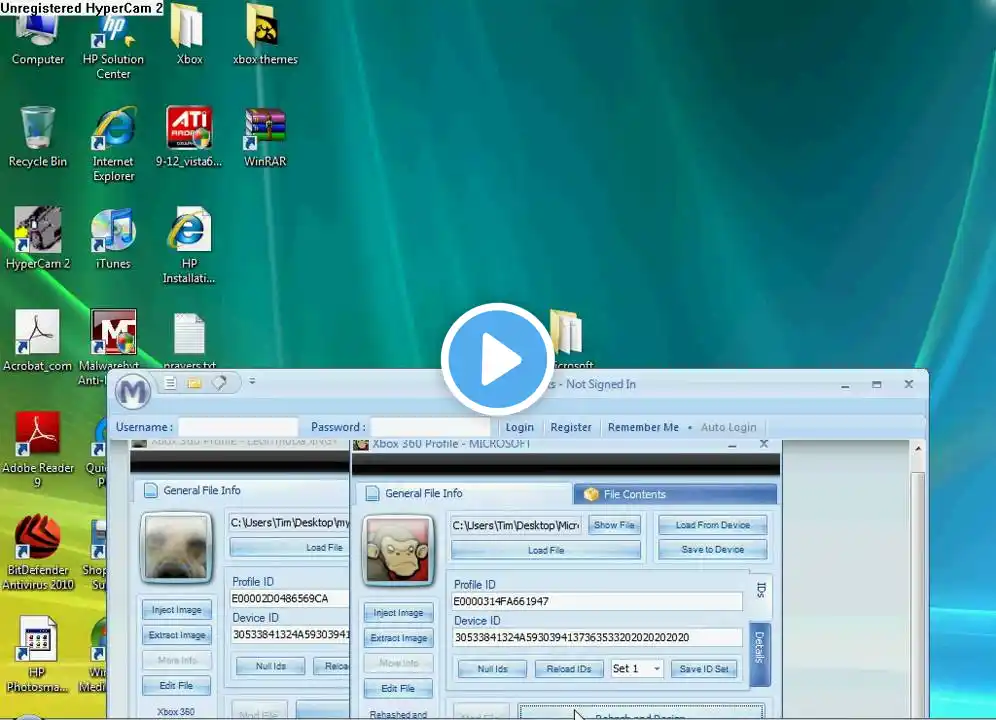Open the Set 1 dropdown
The height and width of the screenshot is (720, 996).
(x=637, y=669)
